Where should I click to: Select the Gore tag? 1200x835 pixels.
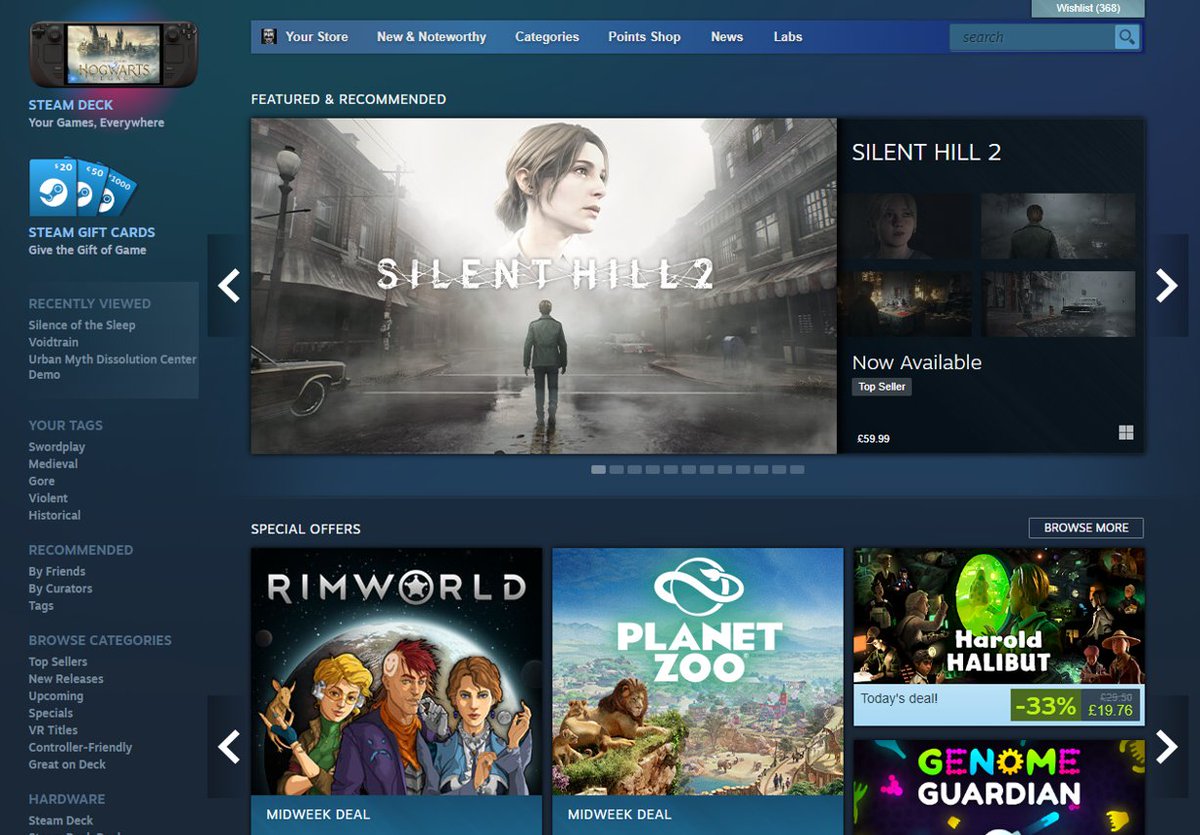42,481
